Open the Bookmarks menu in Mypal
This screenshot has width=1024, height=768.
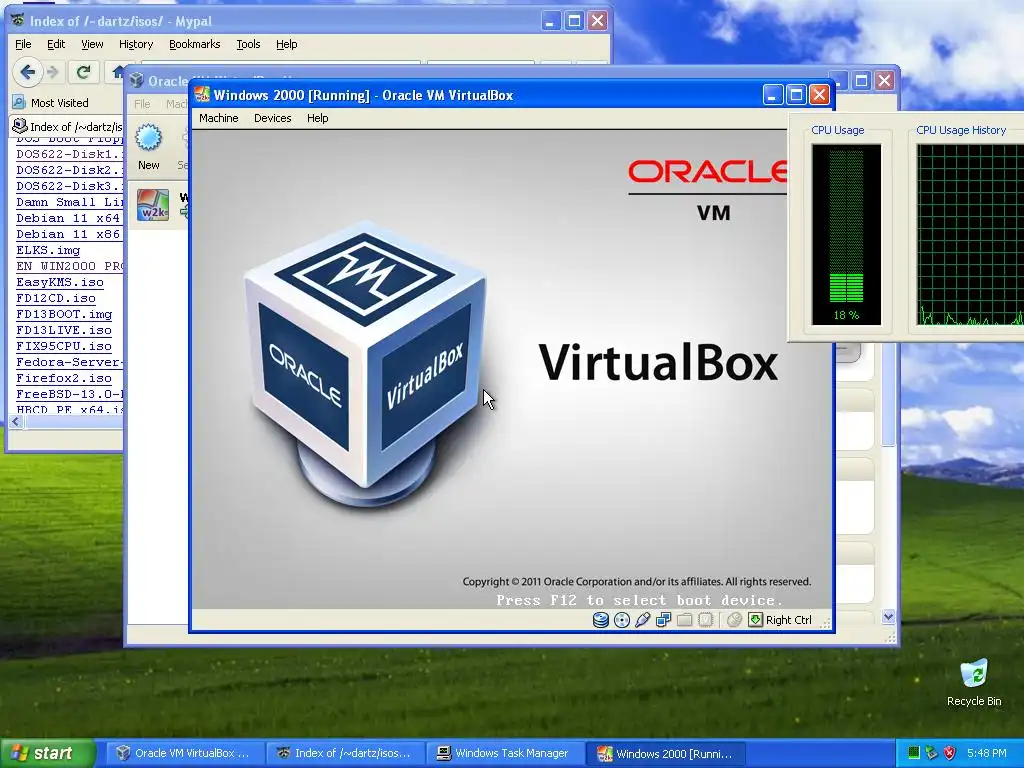tap(195, 44)
